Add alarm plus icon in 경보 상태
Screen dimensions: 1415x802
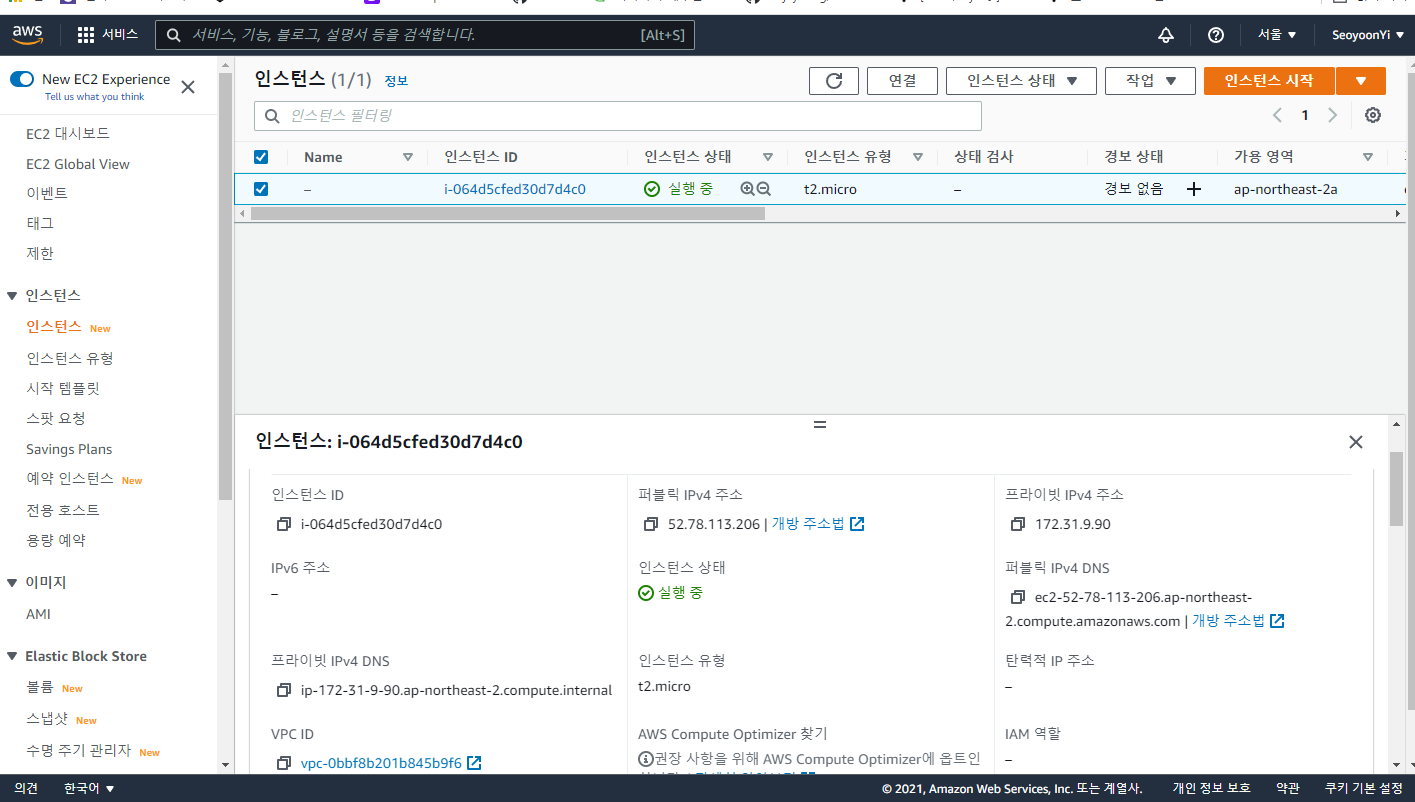pyautogui.click(x=1193, y=188)
